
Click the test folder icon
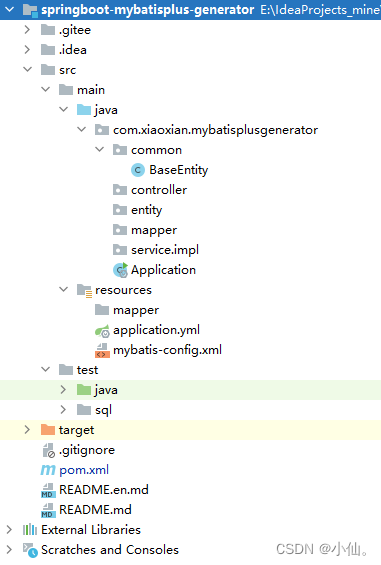click(x=66, y=369)
